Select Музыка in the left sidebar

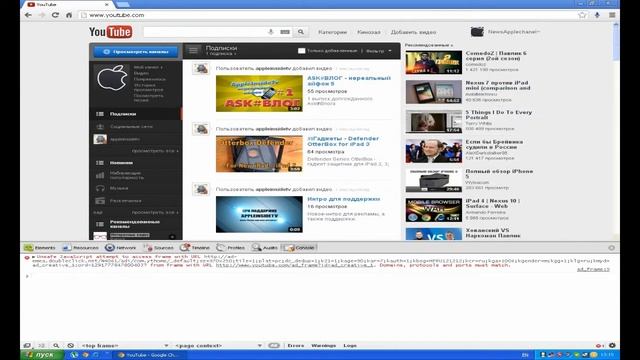click(x=136, y=188)
